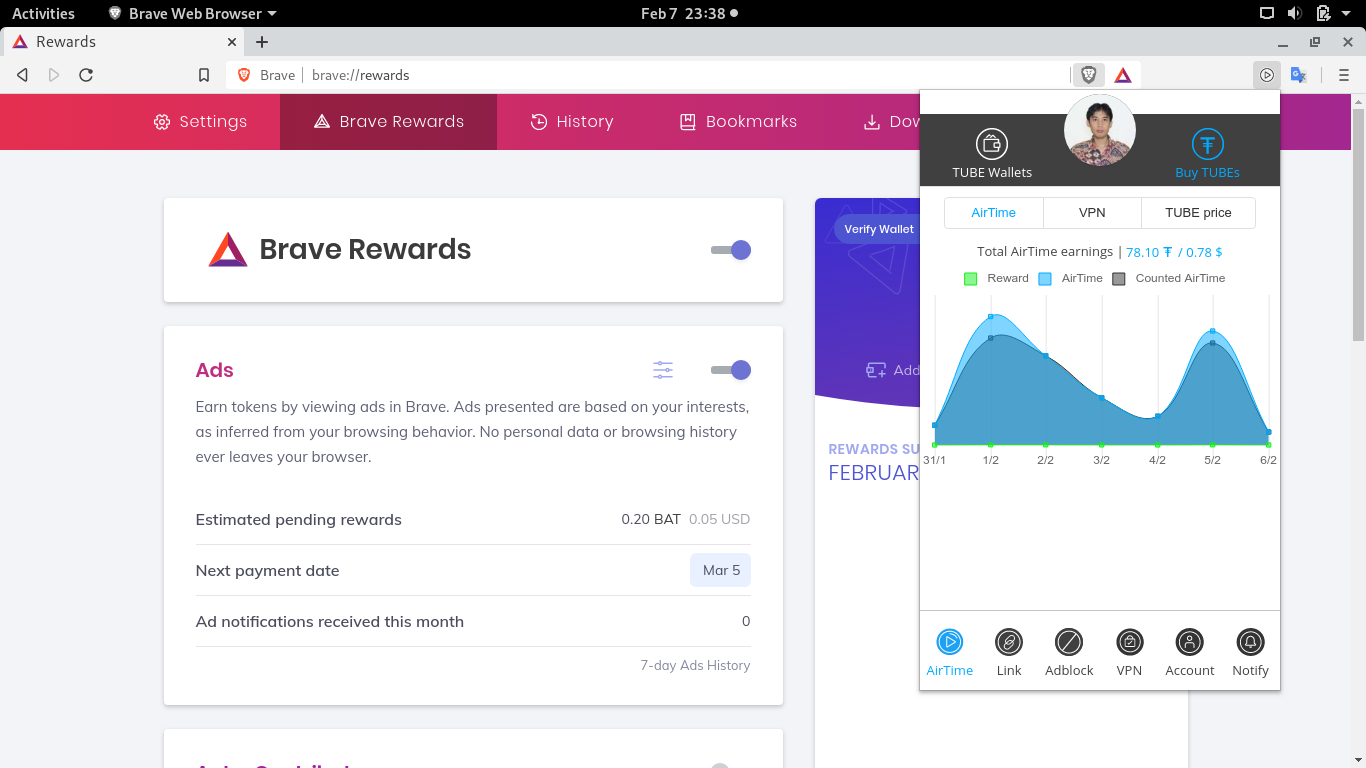
Task: Open the Adblock icon in popup footer
Action: click(1069, 642)
